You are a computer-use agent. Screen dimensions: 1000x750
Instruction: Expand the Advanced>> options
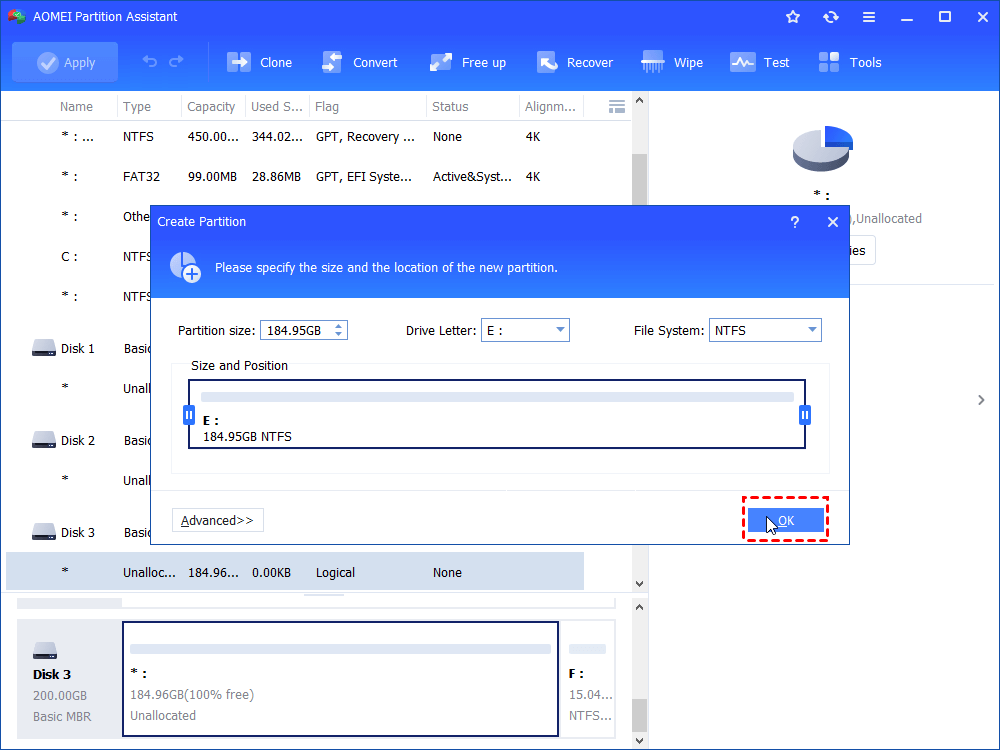[x=217, y=520]
